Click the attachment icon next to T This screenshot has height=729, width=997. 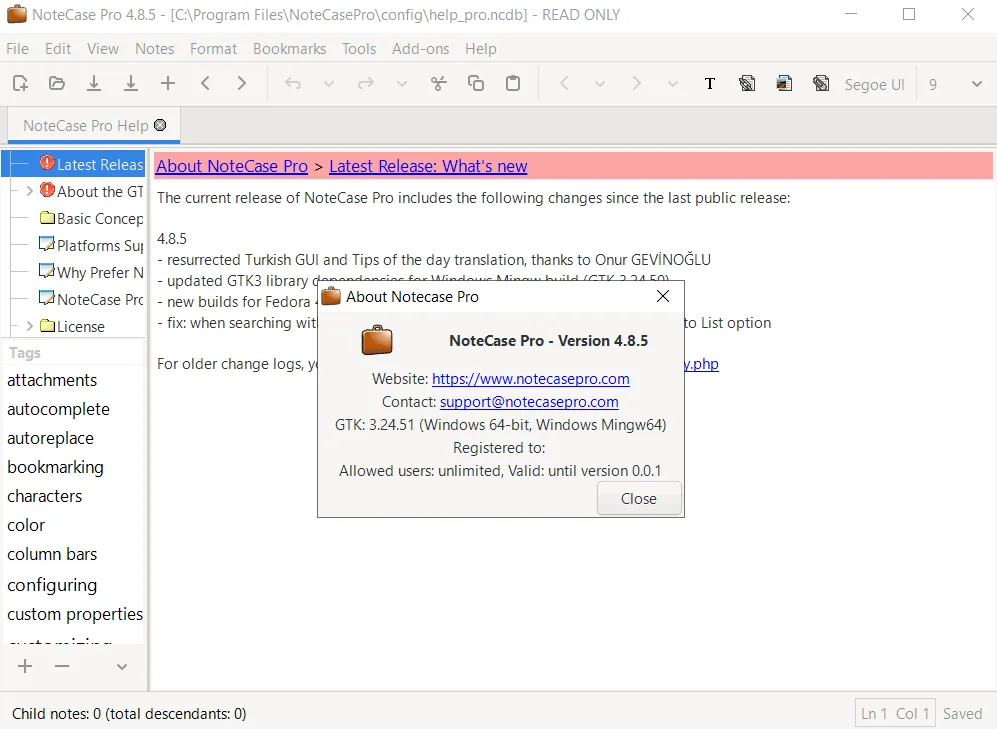coord(747,83)
